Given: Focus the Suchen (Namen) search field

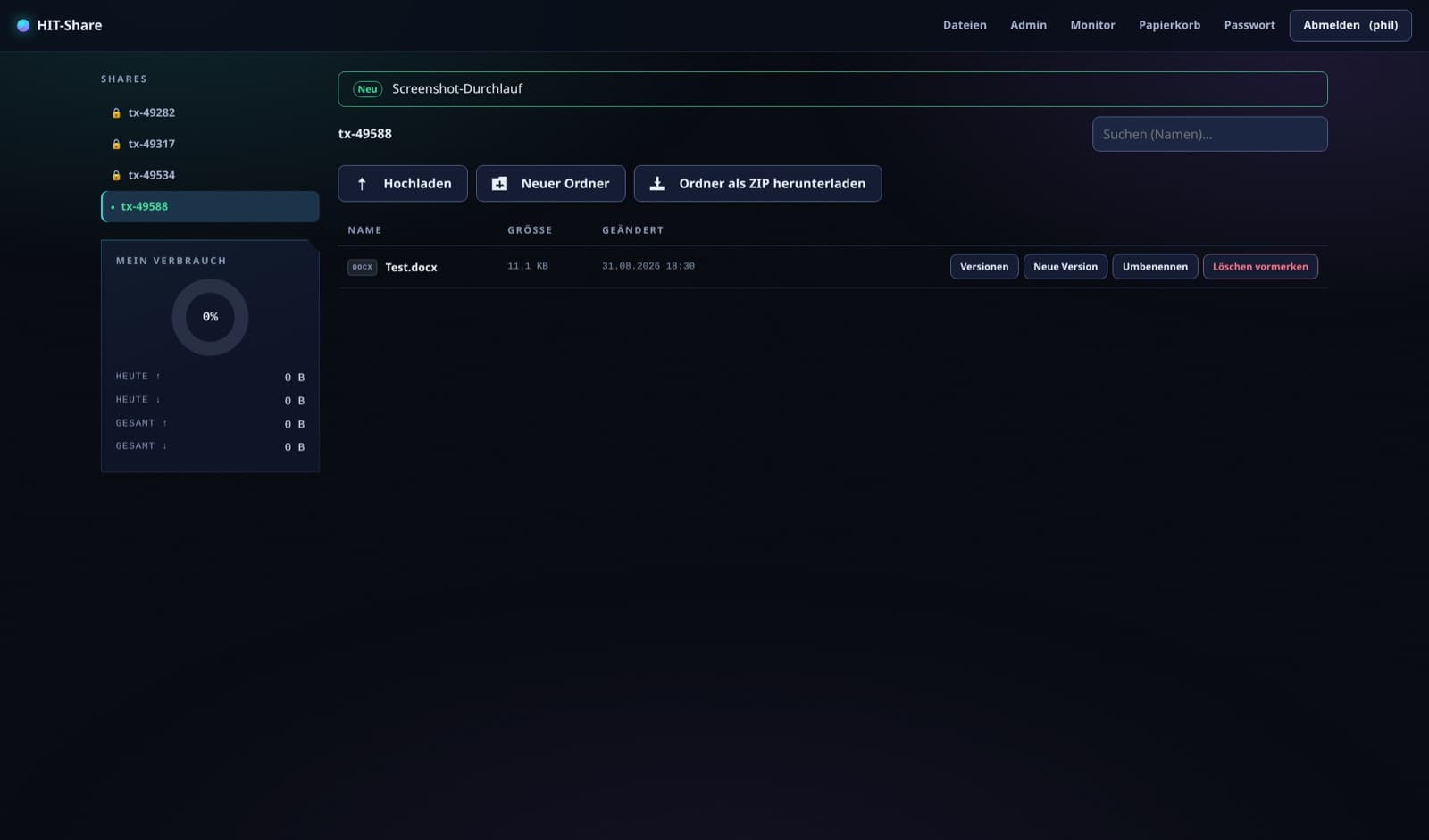Looking at the screenshot, I should tap(1209, 134).
